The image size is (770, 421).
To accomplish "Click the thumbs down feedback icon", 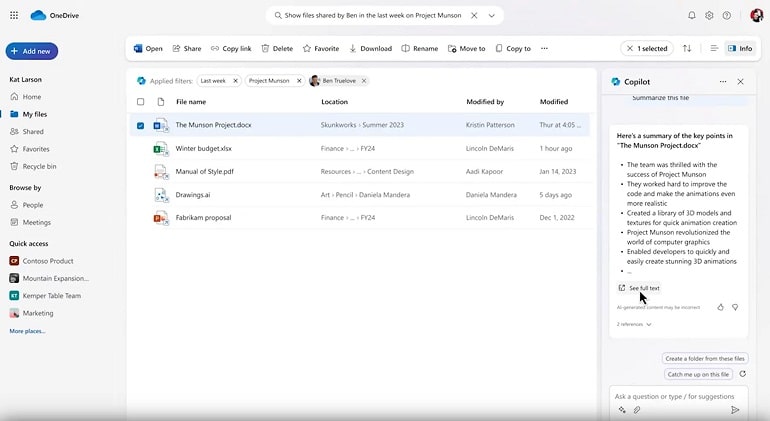I will (x=735, y=307).
